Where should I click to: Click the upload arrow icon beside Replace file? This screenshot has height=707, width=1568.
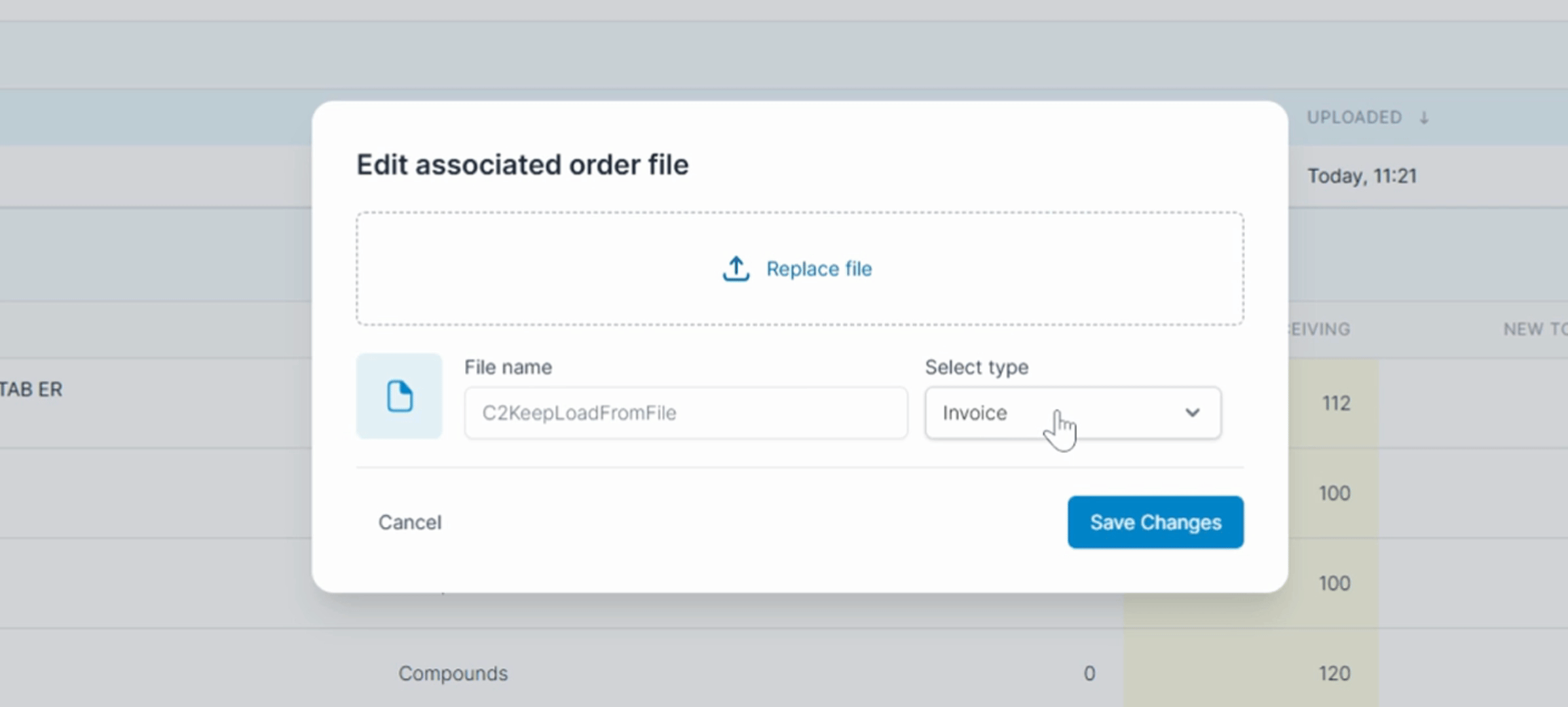point(736,268)
